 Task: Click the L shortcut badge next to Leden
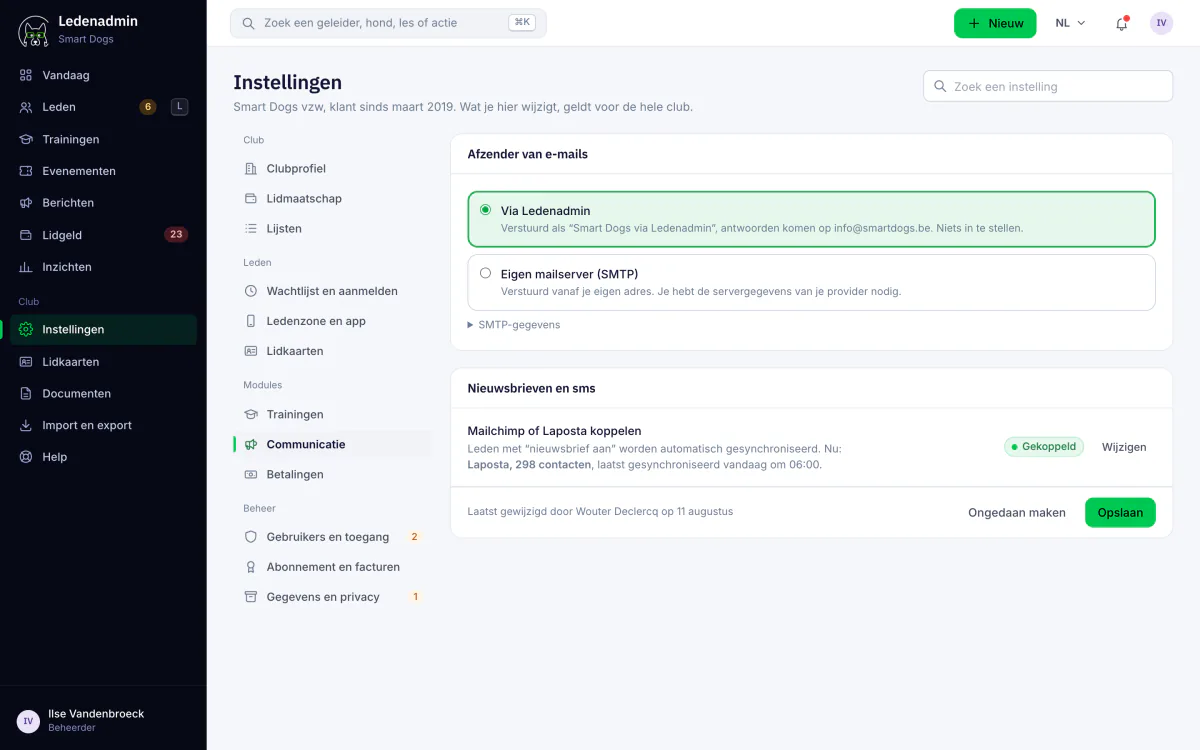[179, 107]
